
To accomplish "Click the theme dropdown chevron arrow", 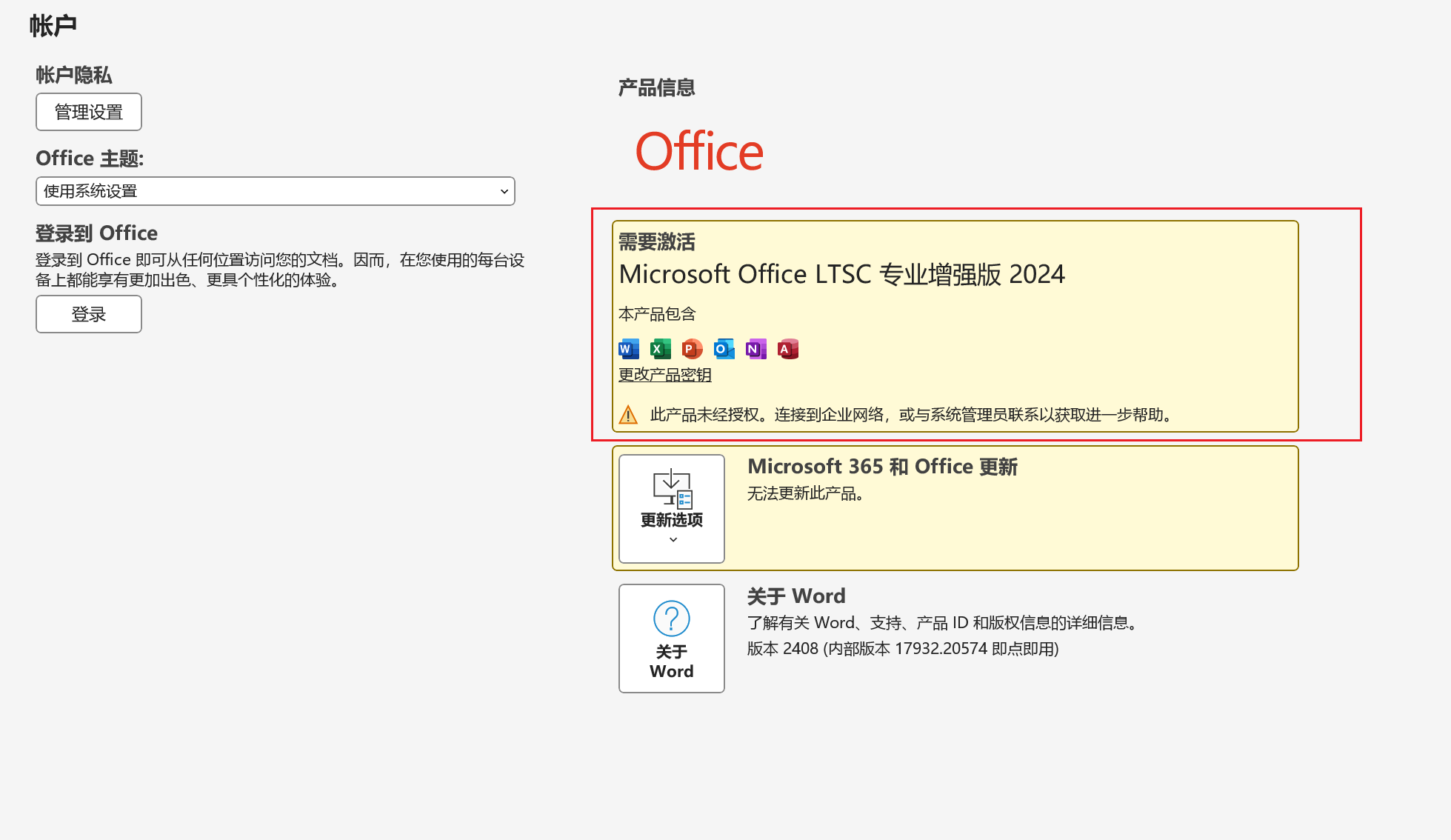I will click(x=504, y=191).
